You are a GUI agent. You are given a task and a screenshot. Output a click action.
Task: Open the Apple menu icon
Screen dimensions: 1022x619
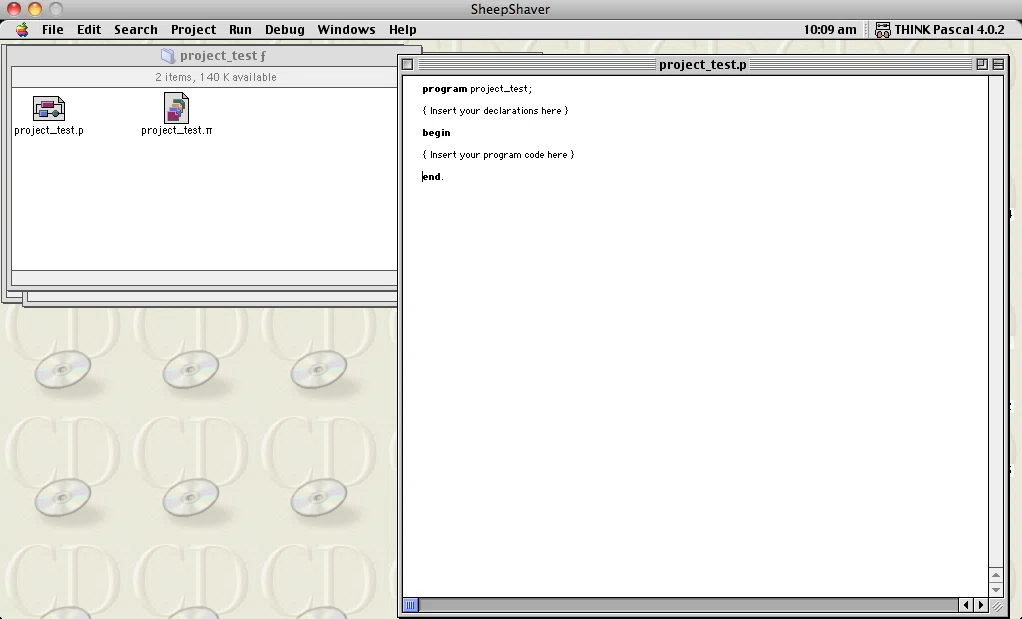tap(22, 29)
